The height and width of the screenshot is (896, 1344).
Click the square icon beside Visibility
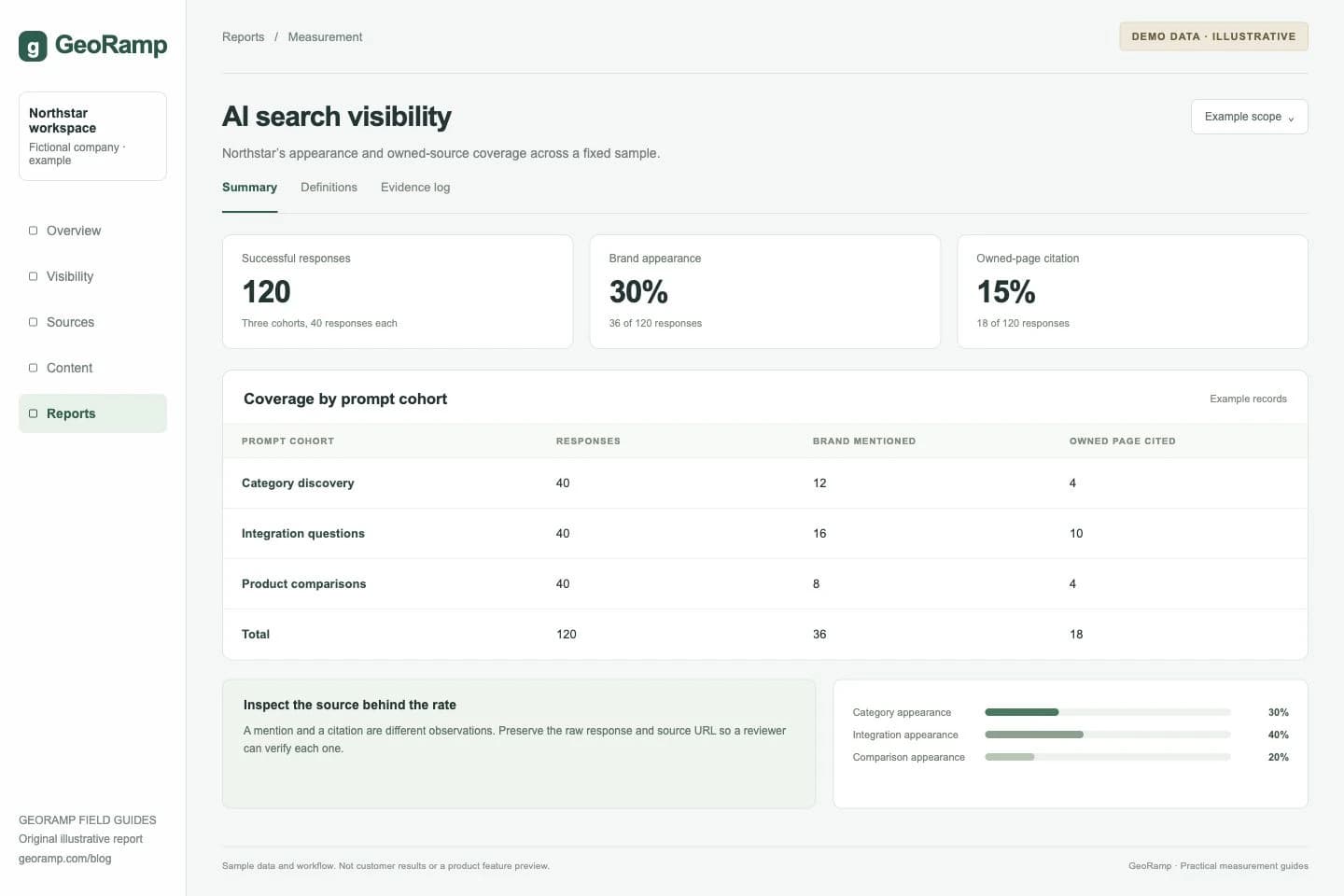pyautogui.click(x=34, y=276)
